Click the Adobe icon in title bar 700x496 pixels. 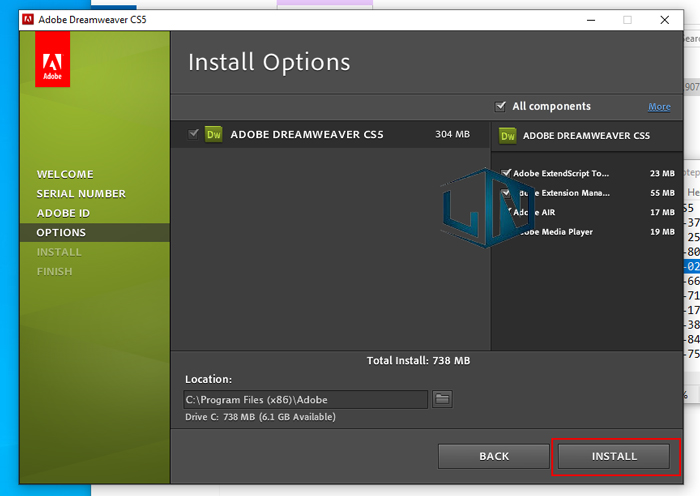click(x=28, y=19)
